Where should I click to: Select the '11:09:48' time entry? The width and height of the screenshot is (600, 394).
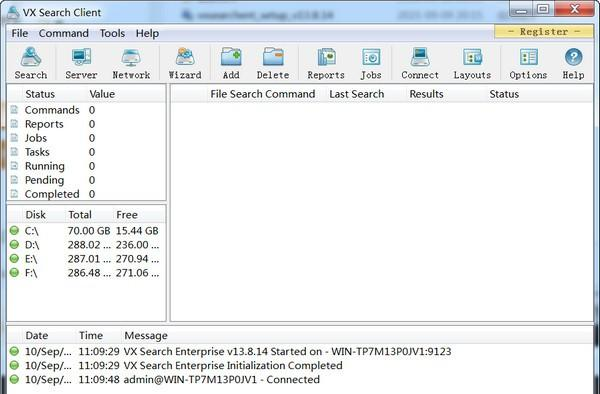(x=99, y=380)
